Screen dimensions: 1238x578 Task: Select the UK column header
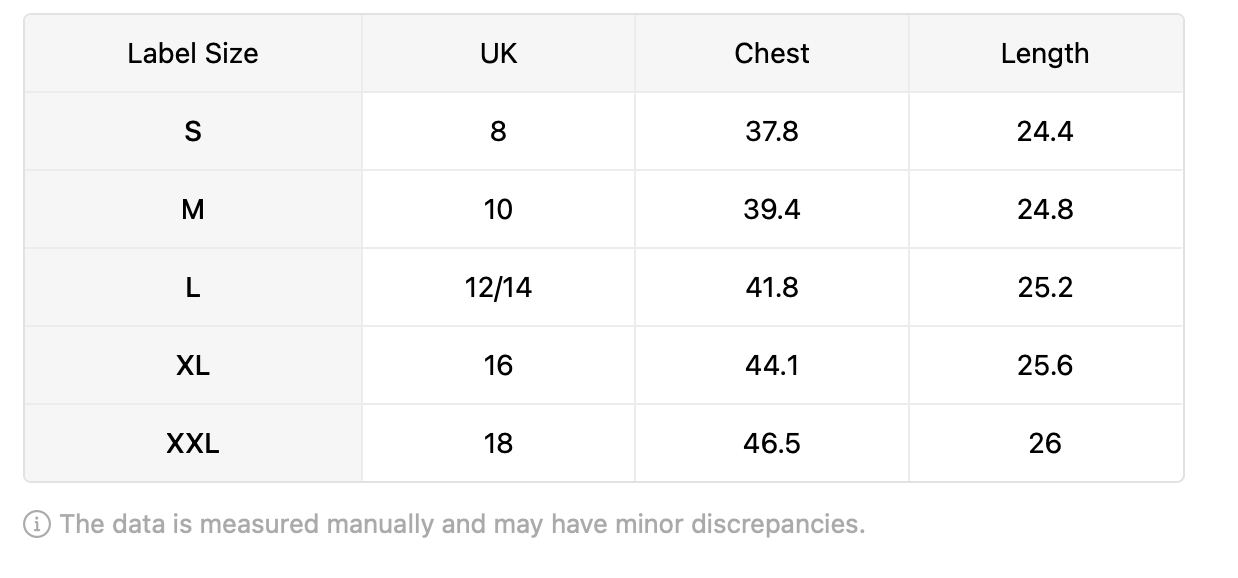coord(498,53)
